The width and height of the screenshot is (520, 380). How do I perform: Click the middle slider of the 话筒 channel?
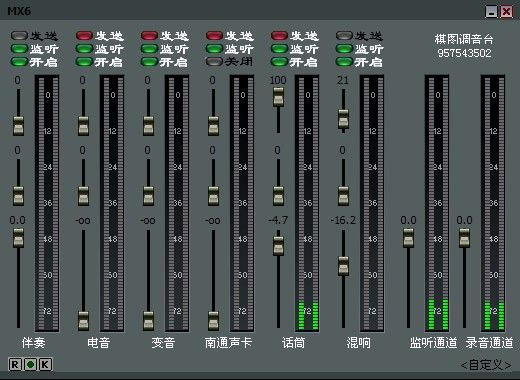(278, 196)
